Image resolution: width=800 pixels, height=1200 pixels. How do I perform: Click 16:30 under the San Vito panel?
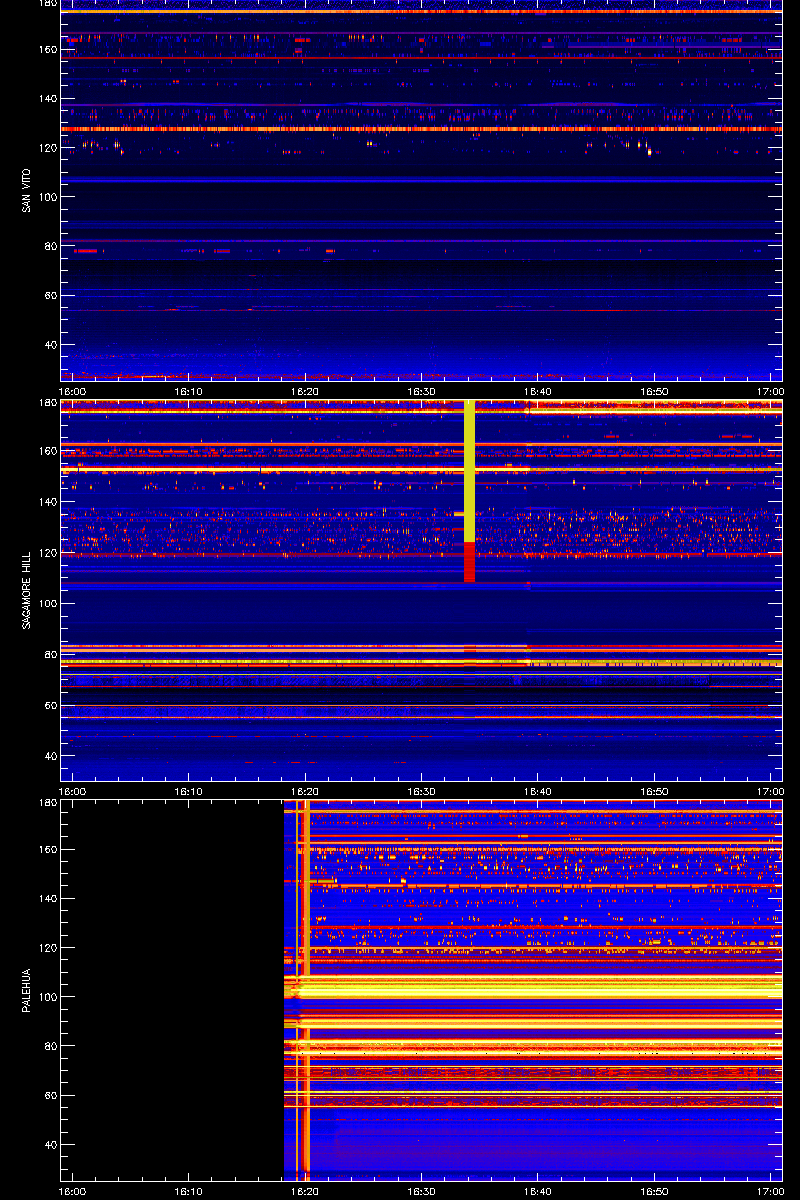click(422, 392)
